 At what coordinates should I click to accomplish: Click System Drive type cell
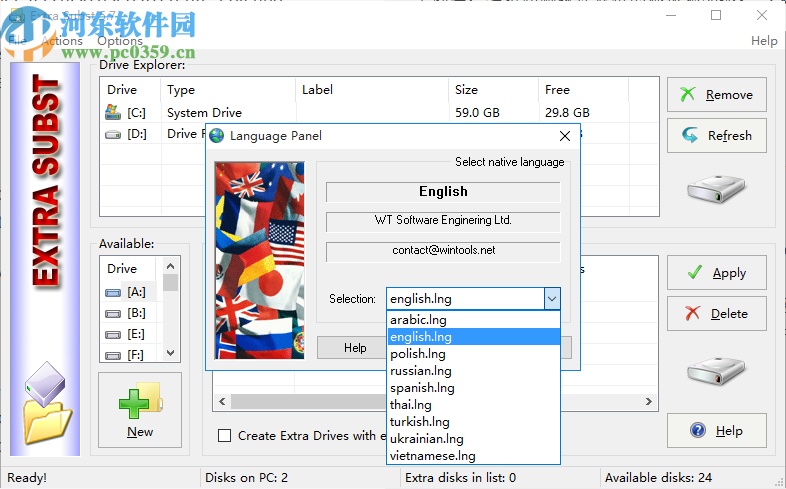(x=205, y=113)
